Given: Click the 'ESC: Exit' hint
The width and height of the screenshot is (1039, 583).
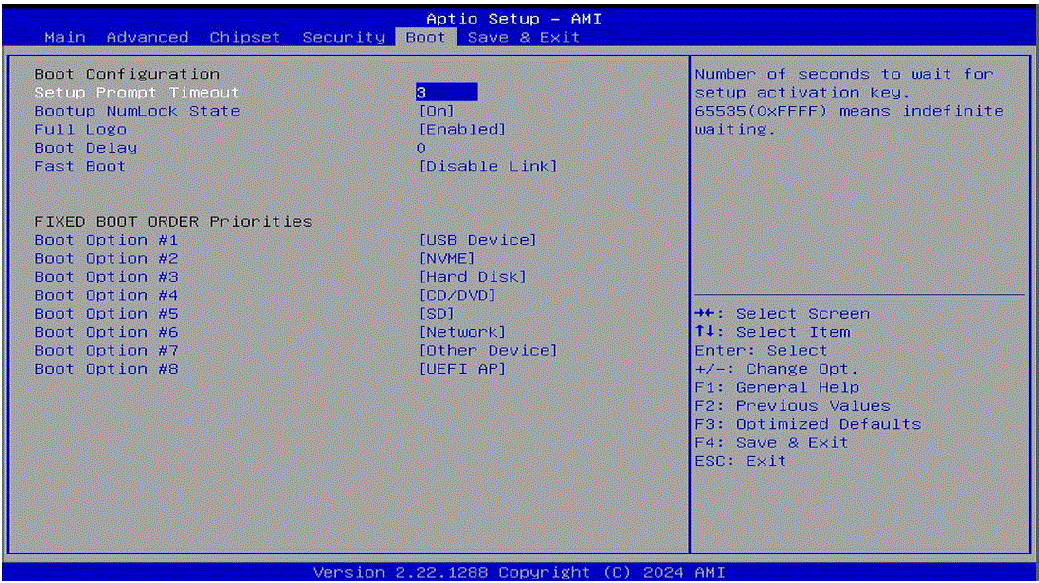Looking at the screenshot, I should point(740,461).
